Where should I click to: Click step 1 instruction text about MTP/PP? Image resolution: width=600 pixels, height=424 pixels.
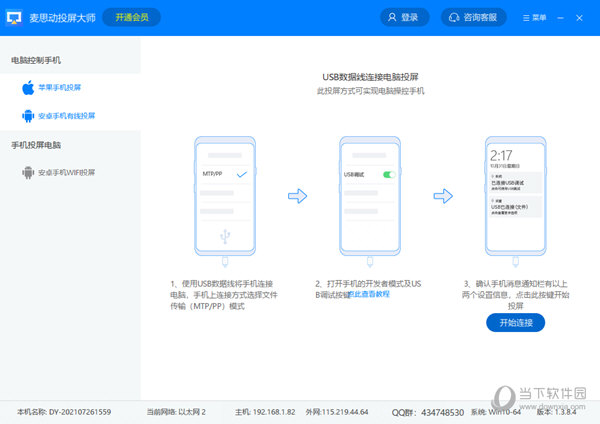tap(224, 295)
